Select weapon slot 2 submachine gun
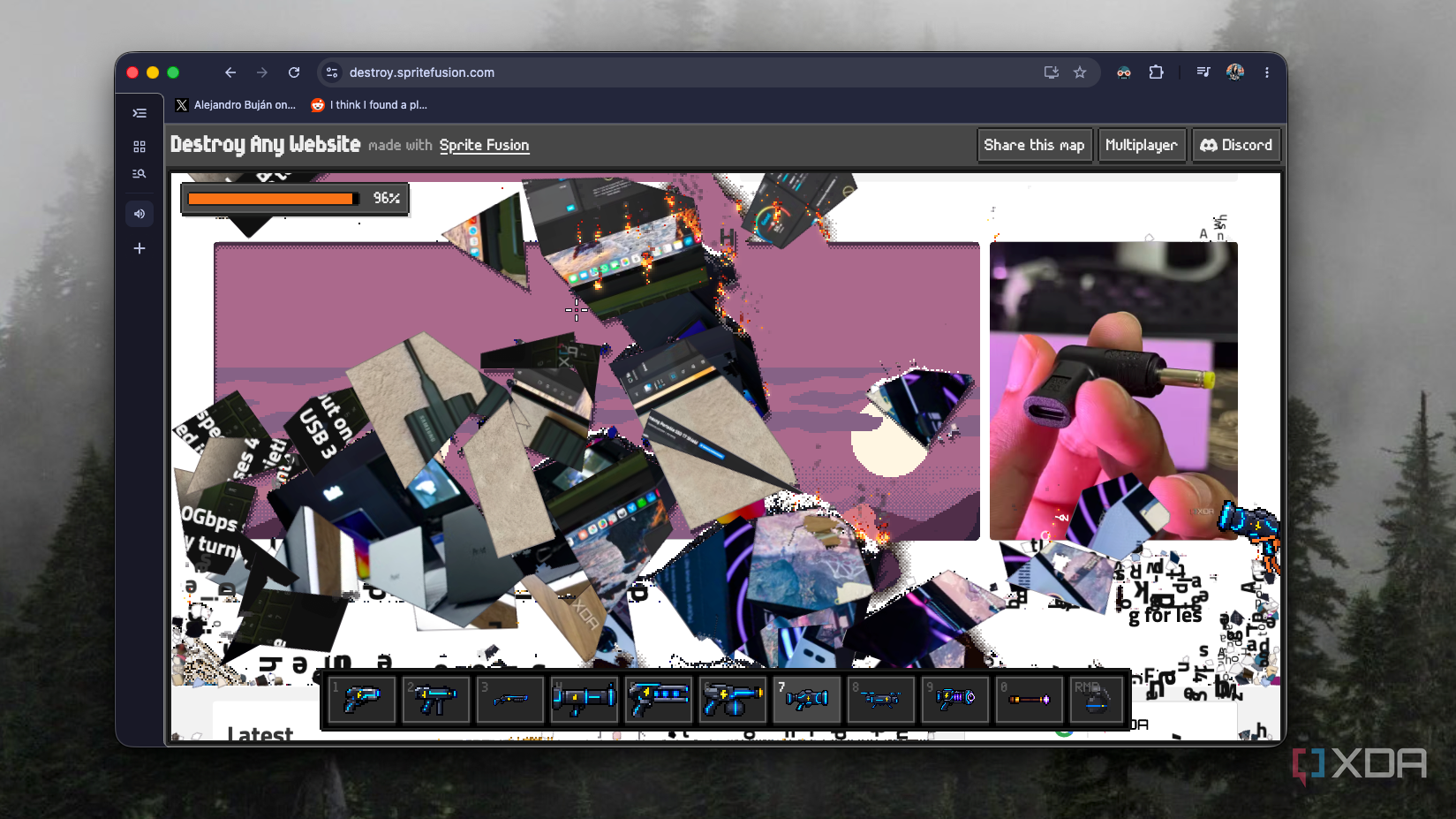The image size is (1456, 819). [436, 699]
